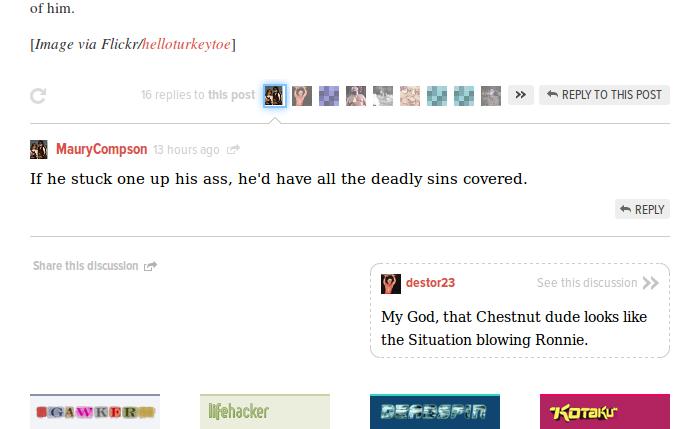Open the Deadspin site logo
This screenshot has height=429, width=690.
[435, 411]
